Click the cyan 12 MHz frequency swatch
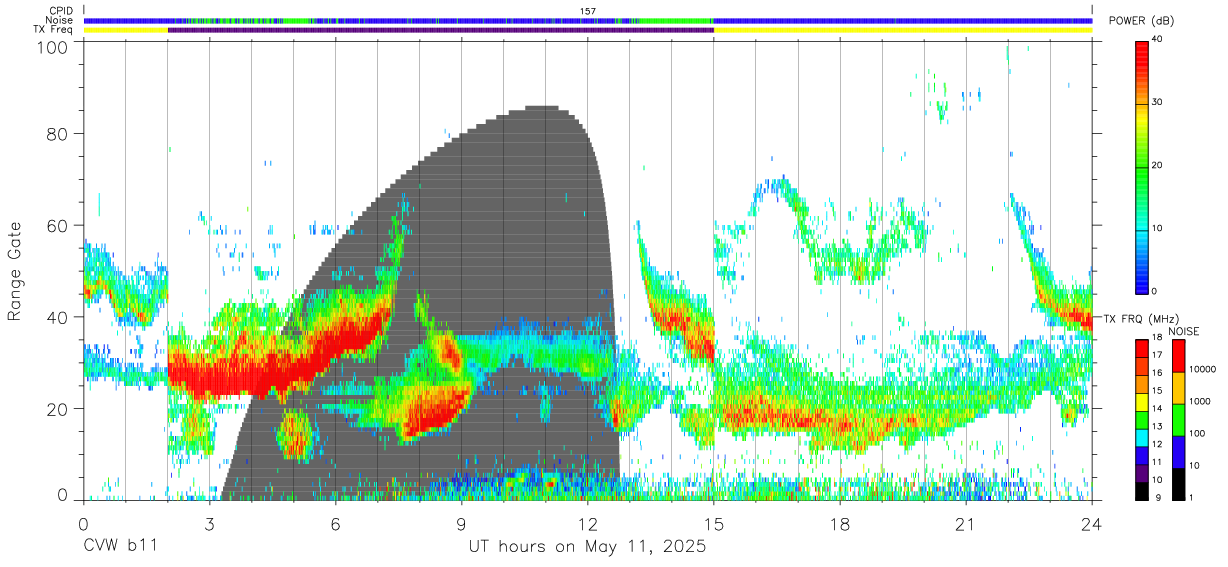1228x567 pixels. 1142,437
